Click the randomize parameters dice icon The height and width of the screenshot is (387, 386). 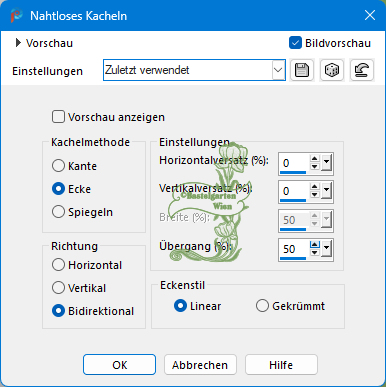tap(332, 70)
